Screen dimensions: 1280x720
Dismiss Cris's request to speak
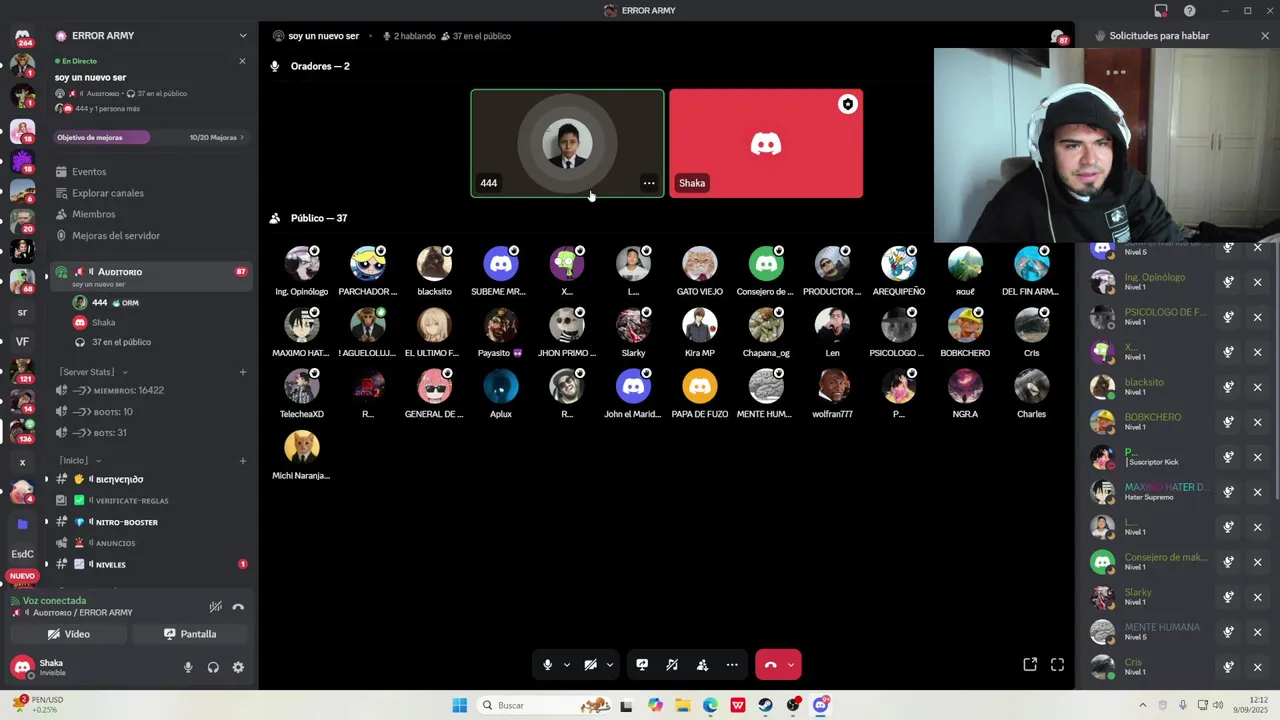1258,667
